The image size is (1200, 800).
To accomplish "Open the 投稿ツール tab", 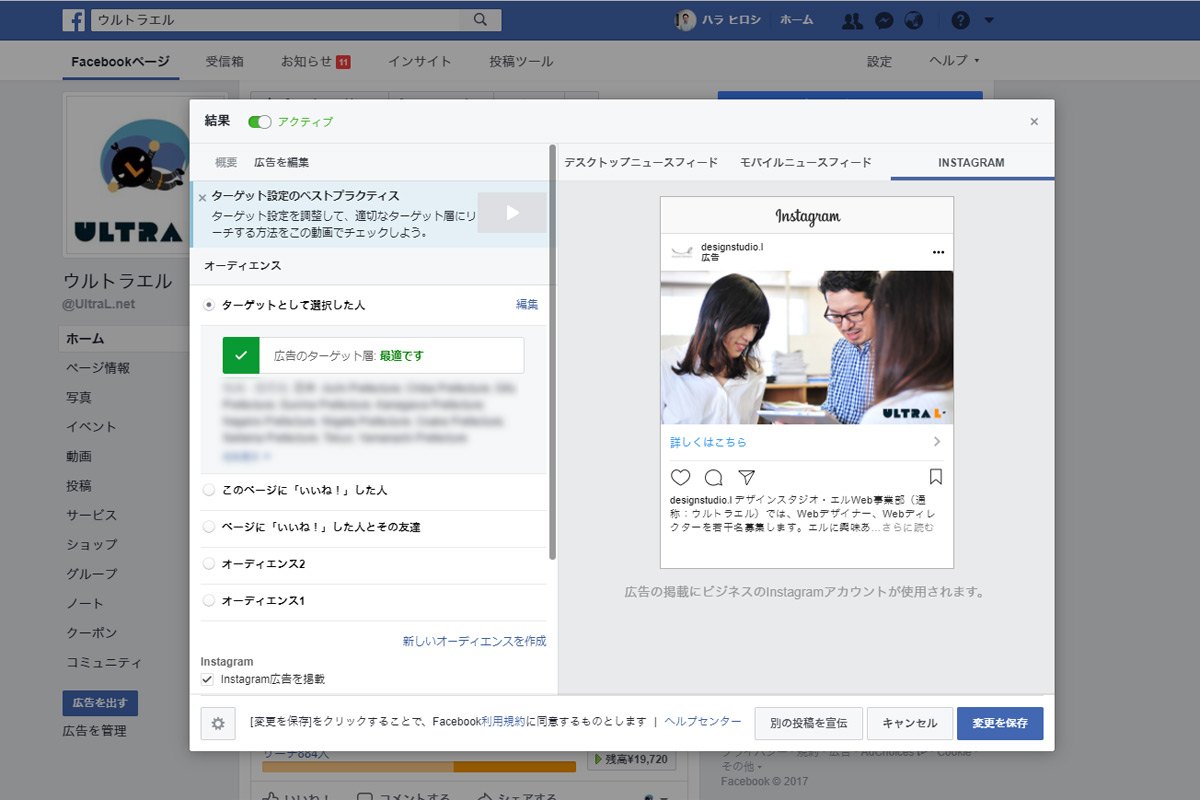I will point(521,61).
